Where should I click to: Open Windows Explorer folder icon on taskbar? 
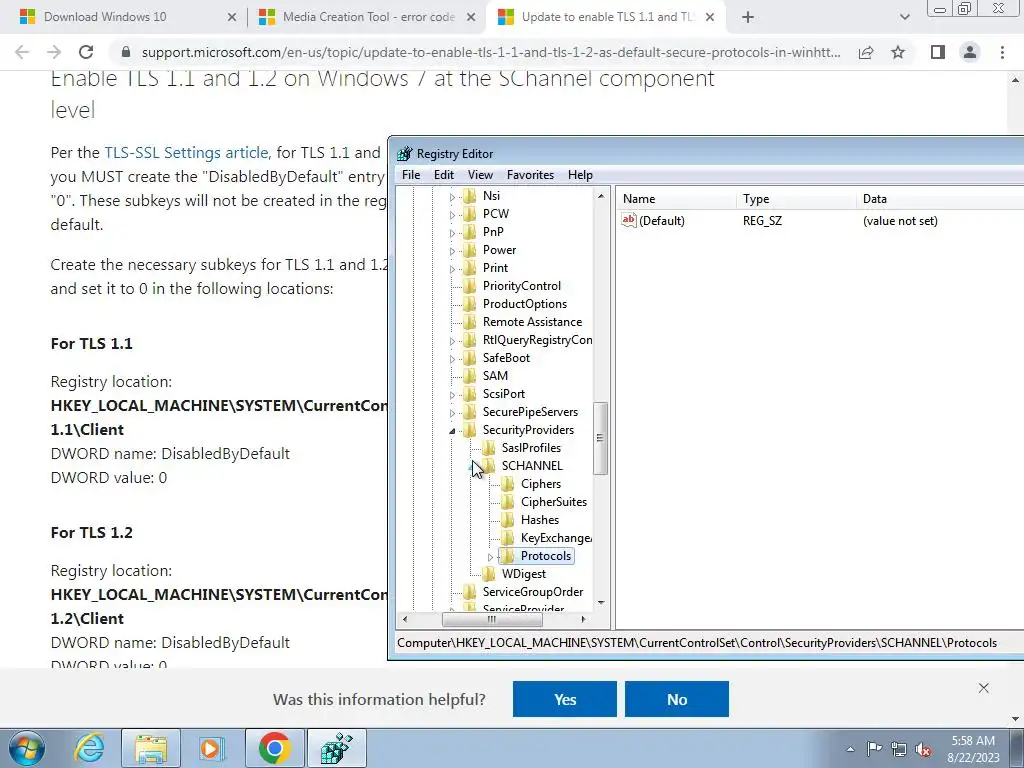tap(151, 748)
